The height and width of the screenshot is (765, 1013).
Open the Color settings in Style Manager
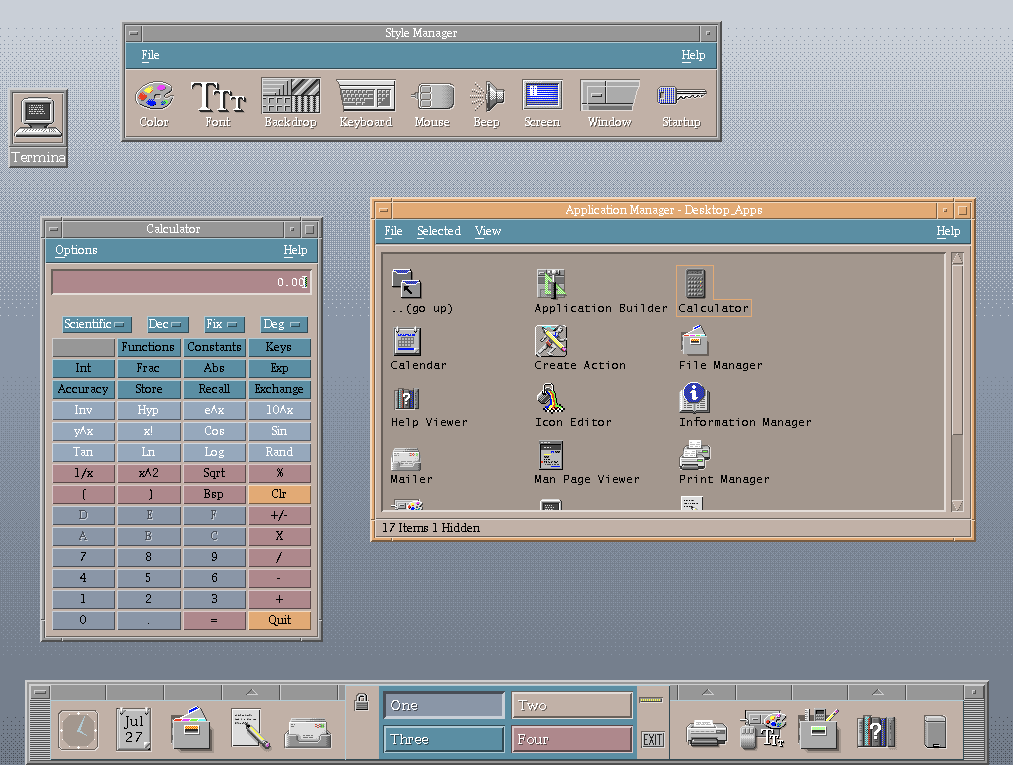click(154, 97)
